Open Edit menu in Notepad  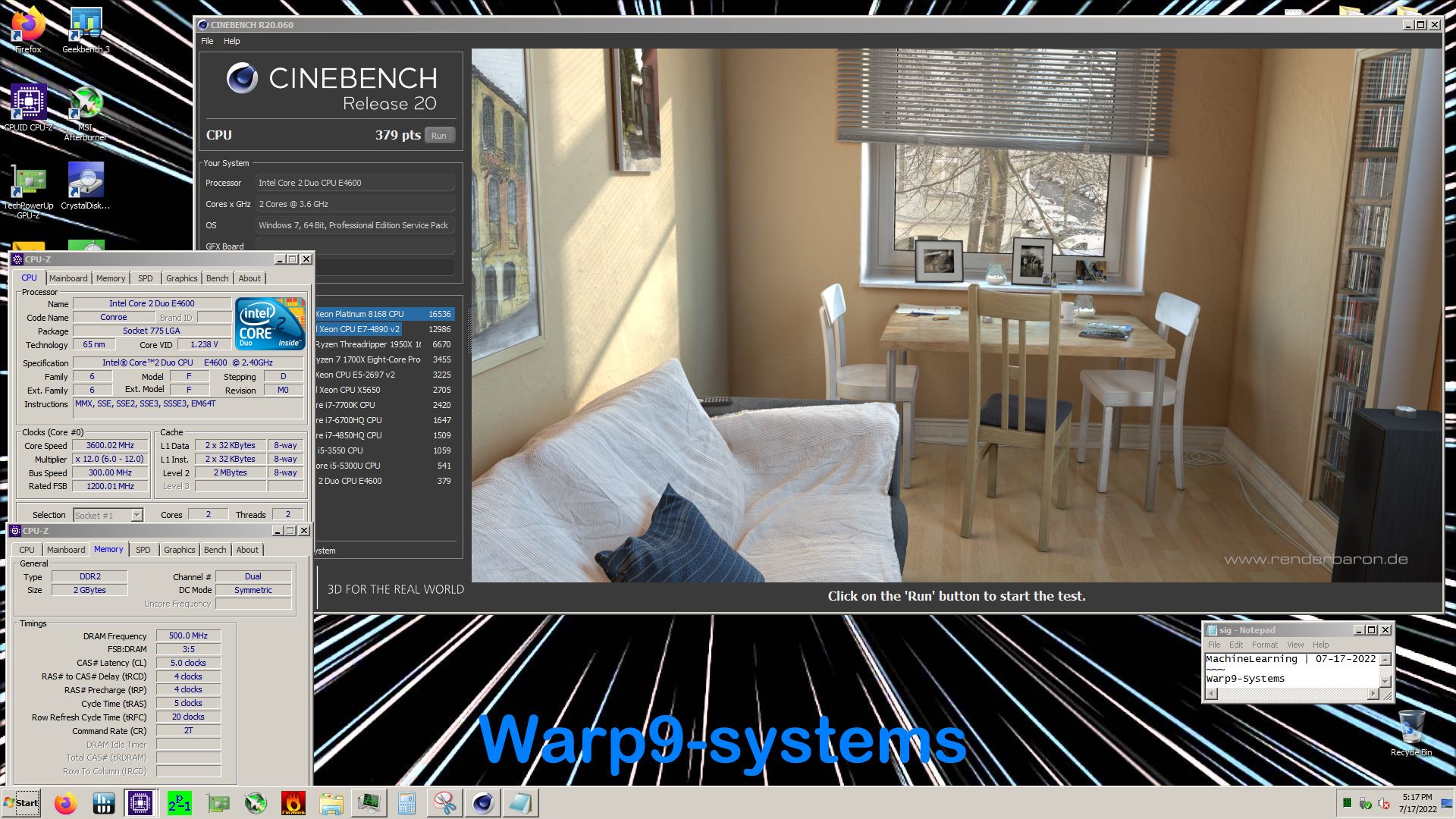1236,645
